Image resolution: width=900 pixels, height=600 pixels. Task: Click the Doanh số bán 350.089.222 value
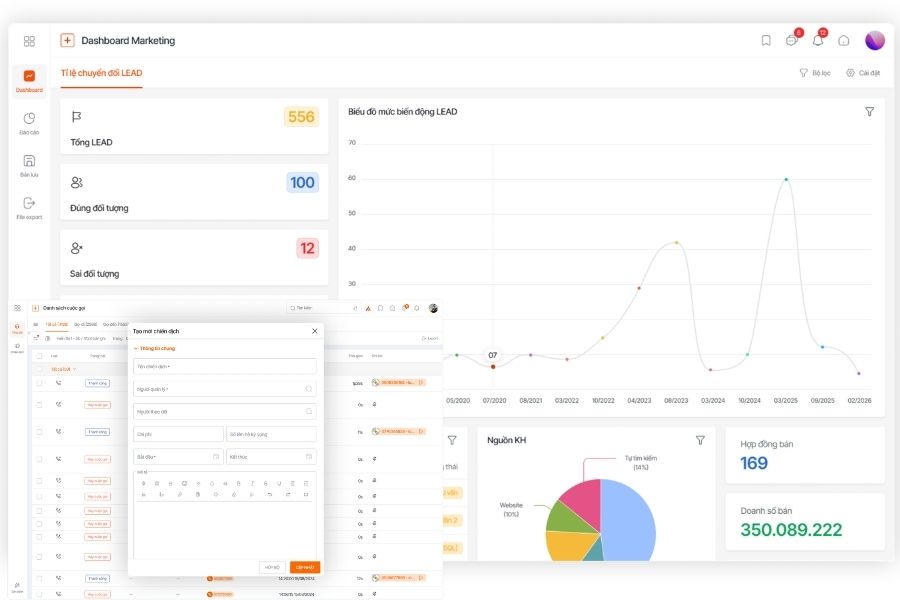[791, 529]
